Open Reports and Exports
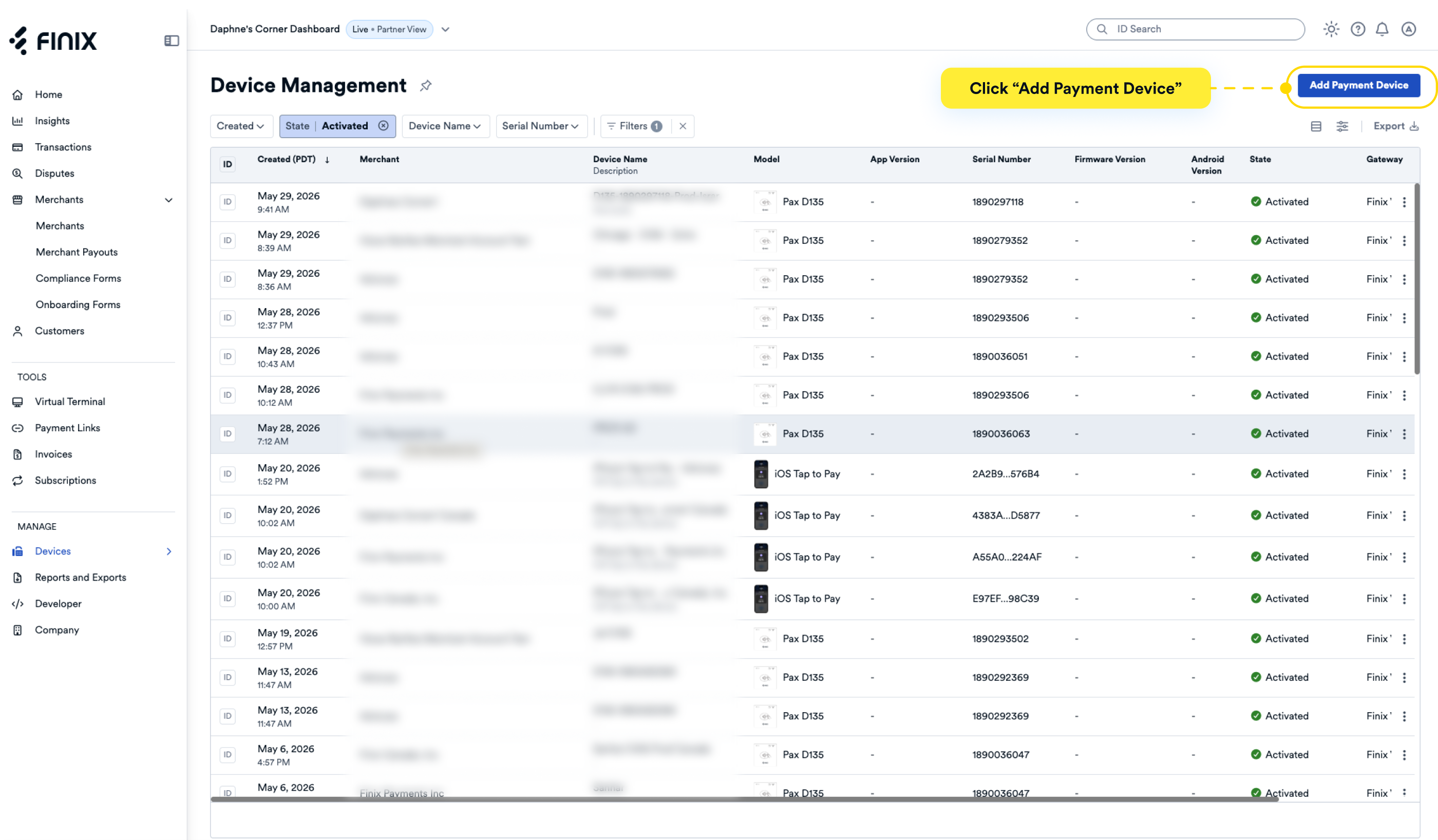 81,578
